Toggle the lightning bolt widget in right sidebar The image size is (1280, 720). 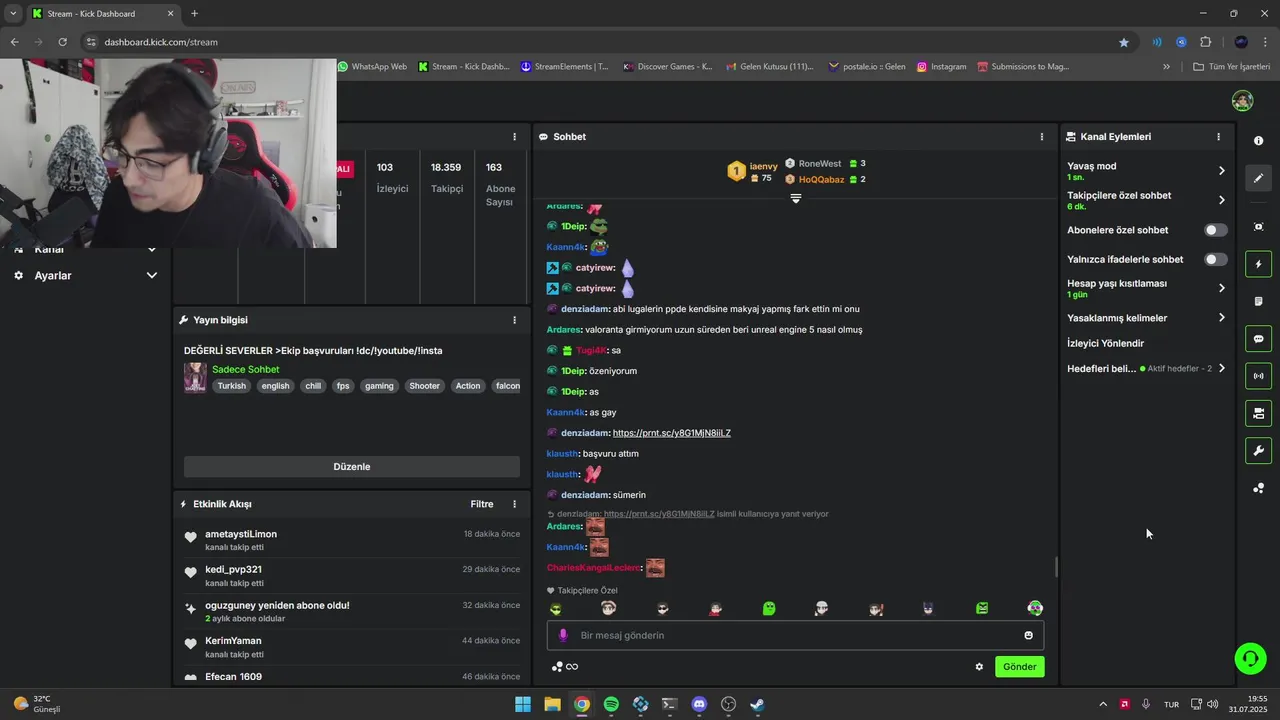[x=1258, y=264]
